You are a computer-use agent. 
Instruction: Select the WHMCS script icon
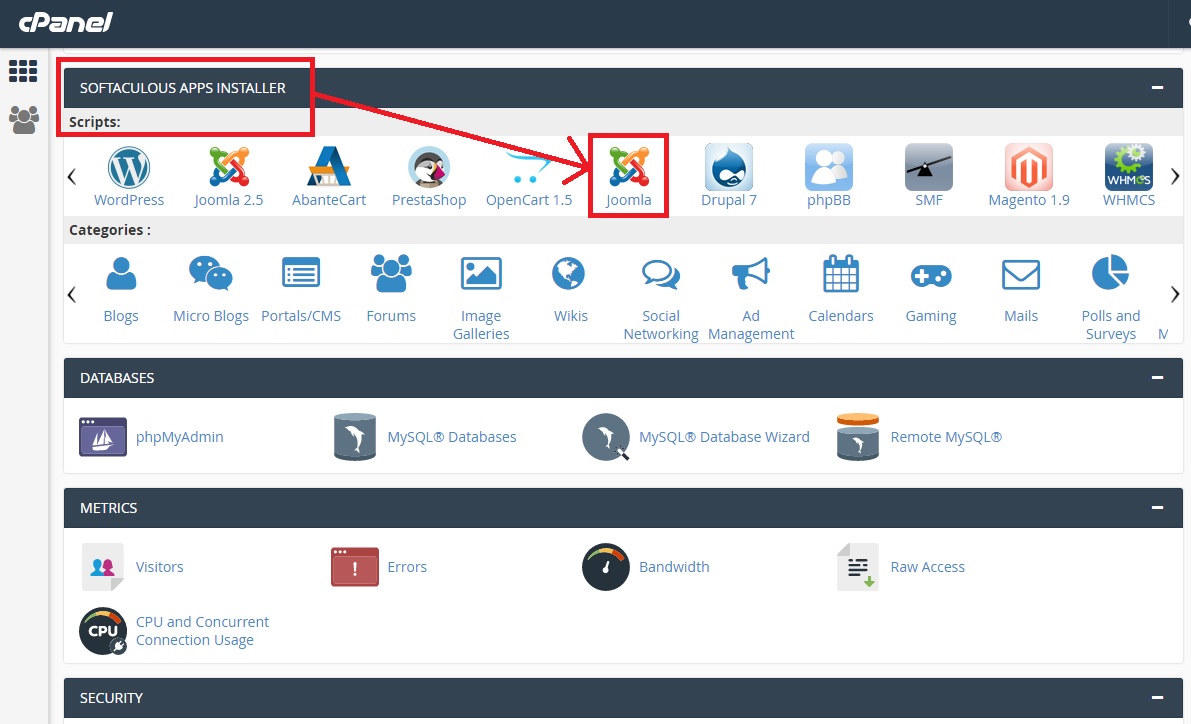1129,167
